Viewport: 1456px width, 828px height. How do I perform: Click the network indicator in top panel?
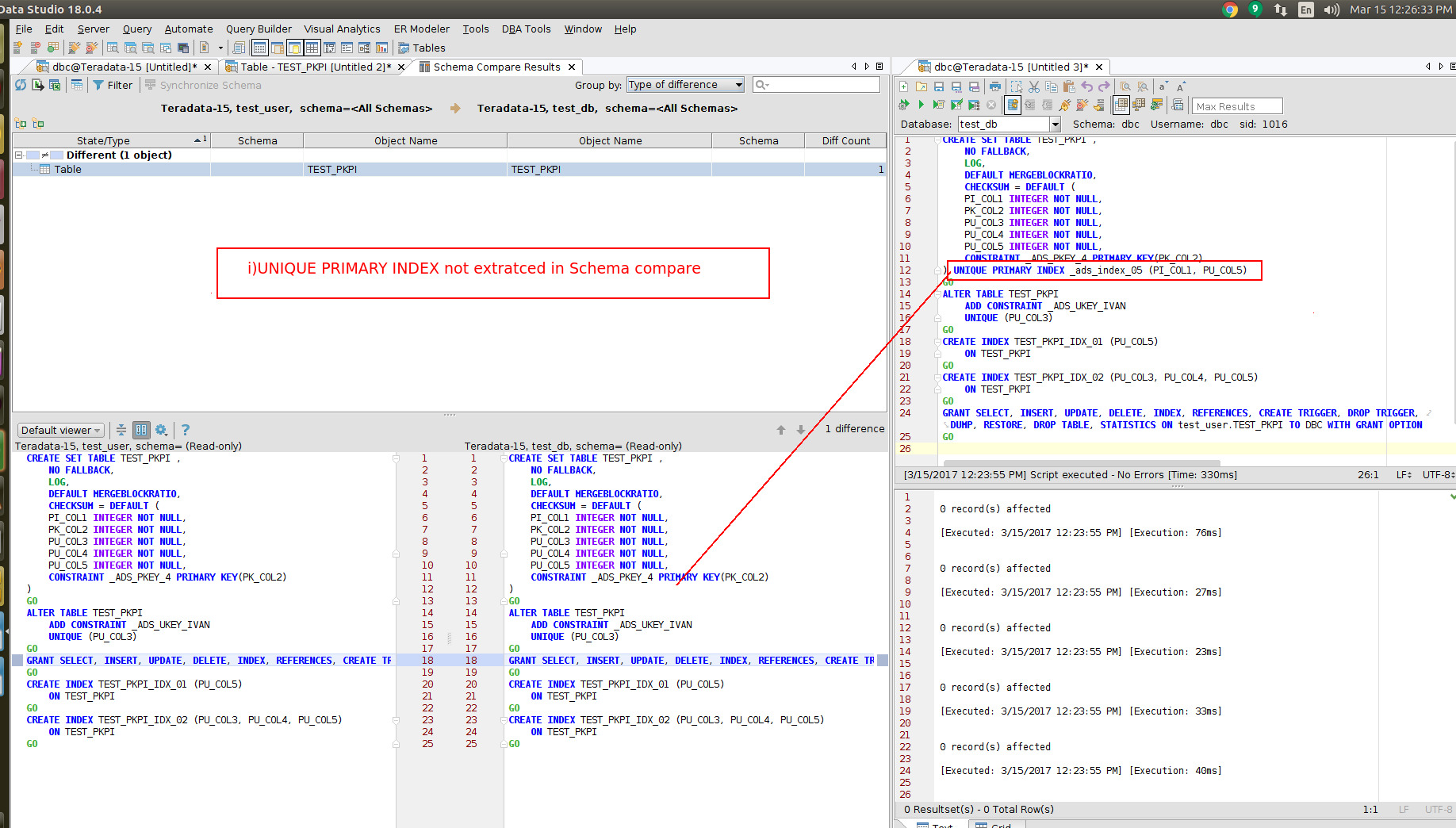1280,10
